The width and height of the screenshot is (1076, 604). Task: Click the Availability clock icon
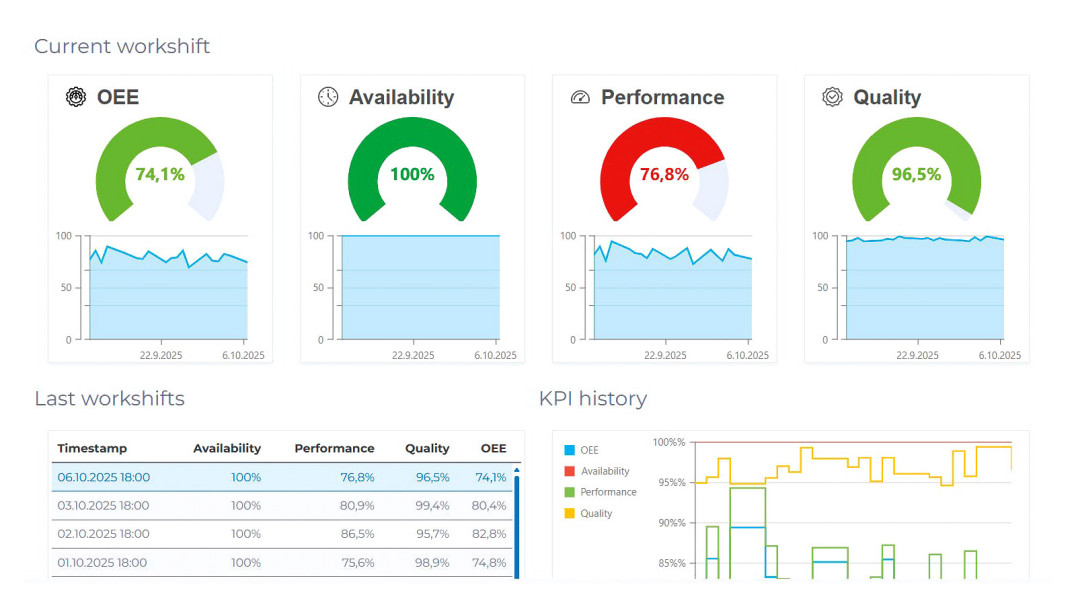point(328,97)
